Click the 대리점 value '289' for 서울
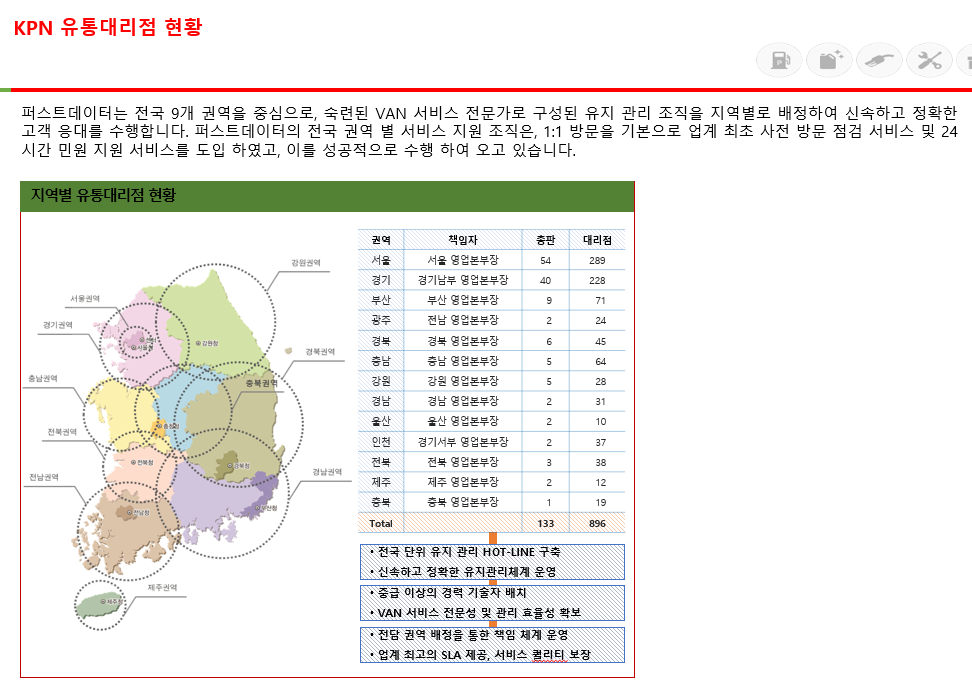972x690 pixels. point(597,260)
